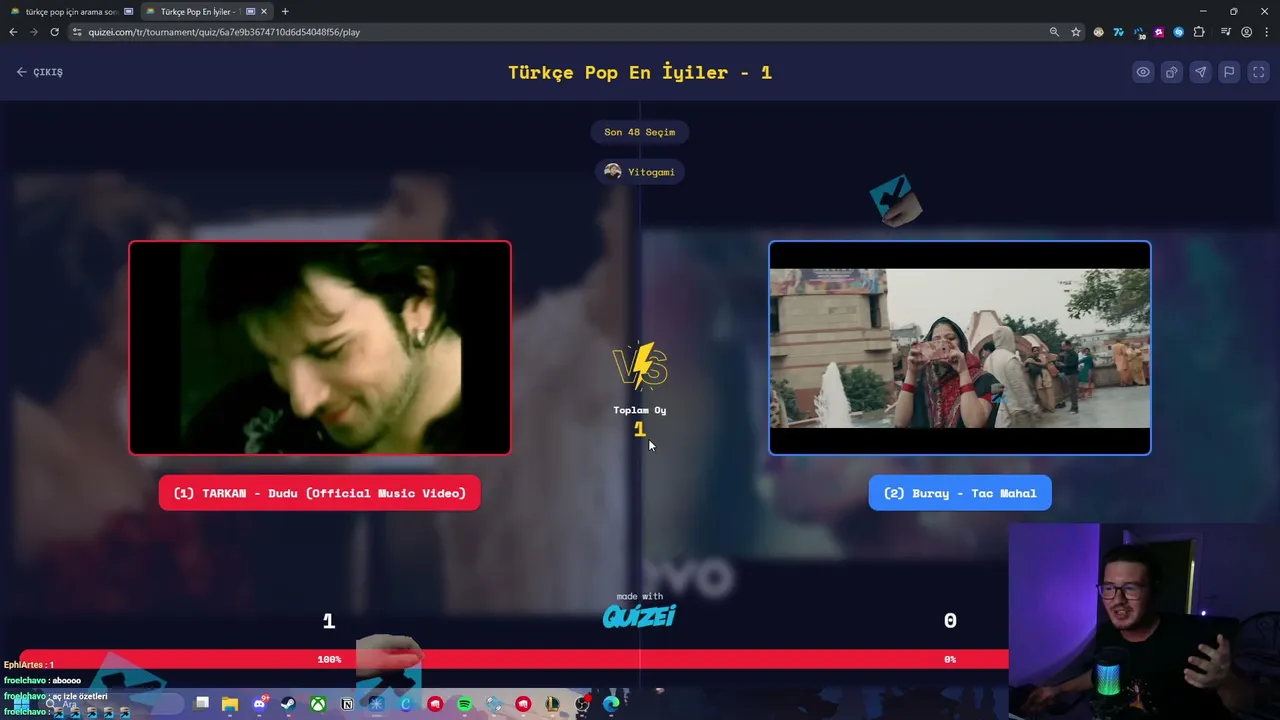Open the Chrome profile menu

[1246, 32]
